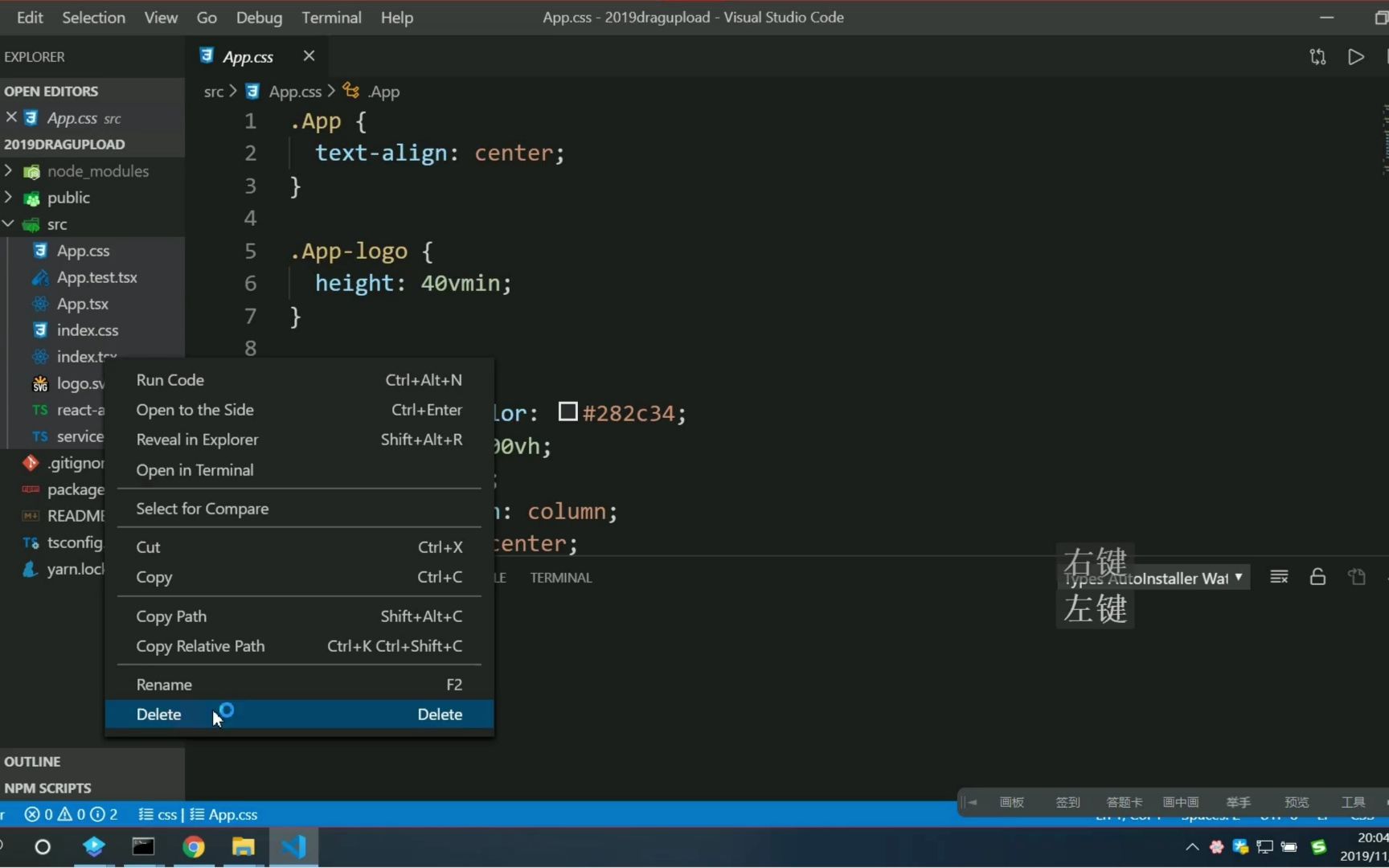The width and height of the screenshot is (1389, 868).
Task: Toggle the output scroll lock icon
Action: pyautogui.click(x=1317, y=577)
